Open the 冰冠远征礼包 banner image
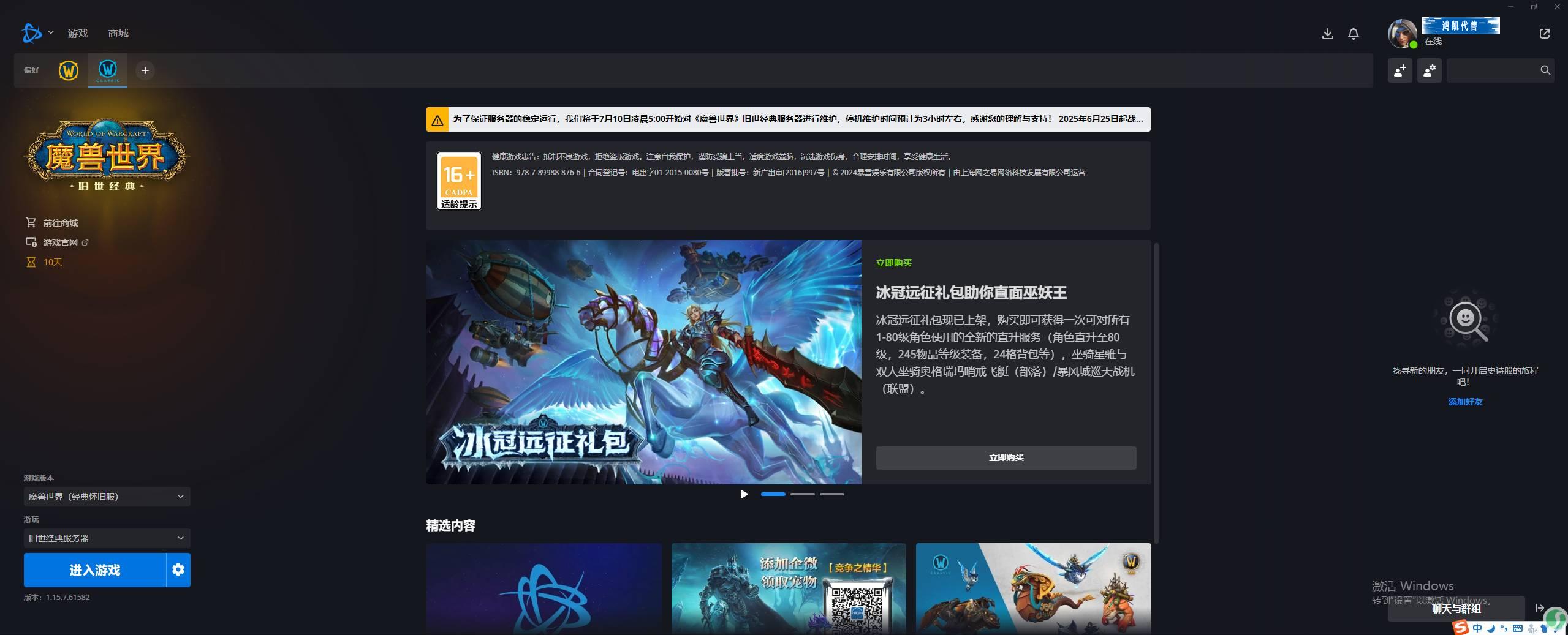1568x635 pixels. [644, 362]
